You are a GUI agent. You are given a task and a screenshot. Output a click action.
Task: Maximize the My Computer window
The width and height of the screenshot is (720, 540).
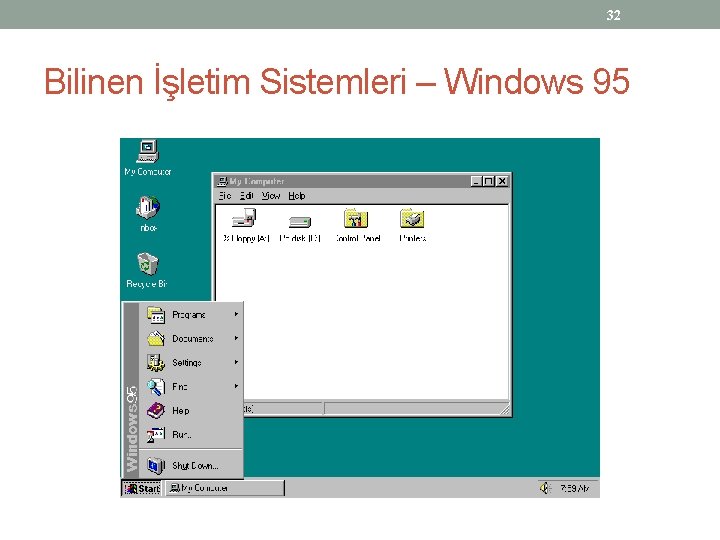[x=489, y=181]
